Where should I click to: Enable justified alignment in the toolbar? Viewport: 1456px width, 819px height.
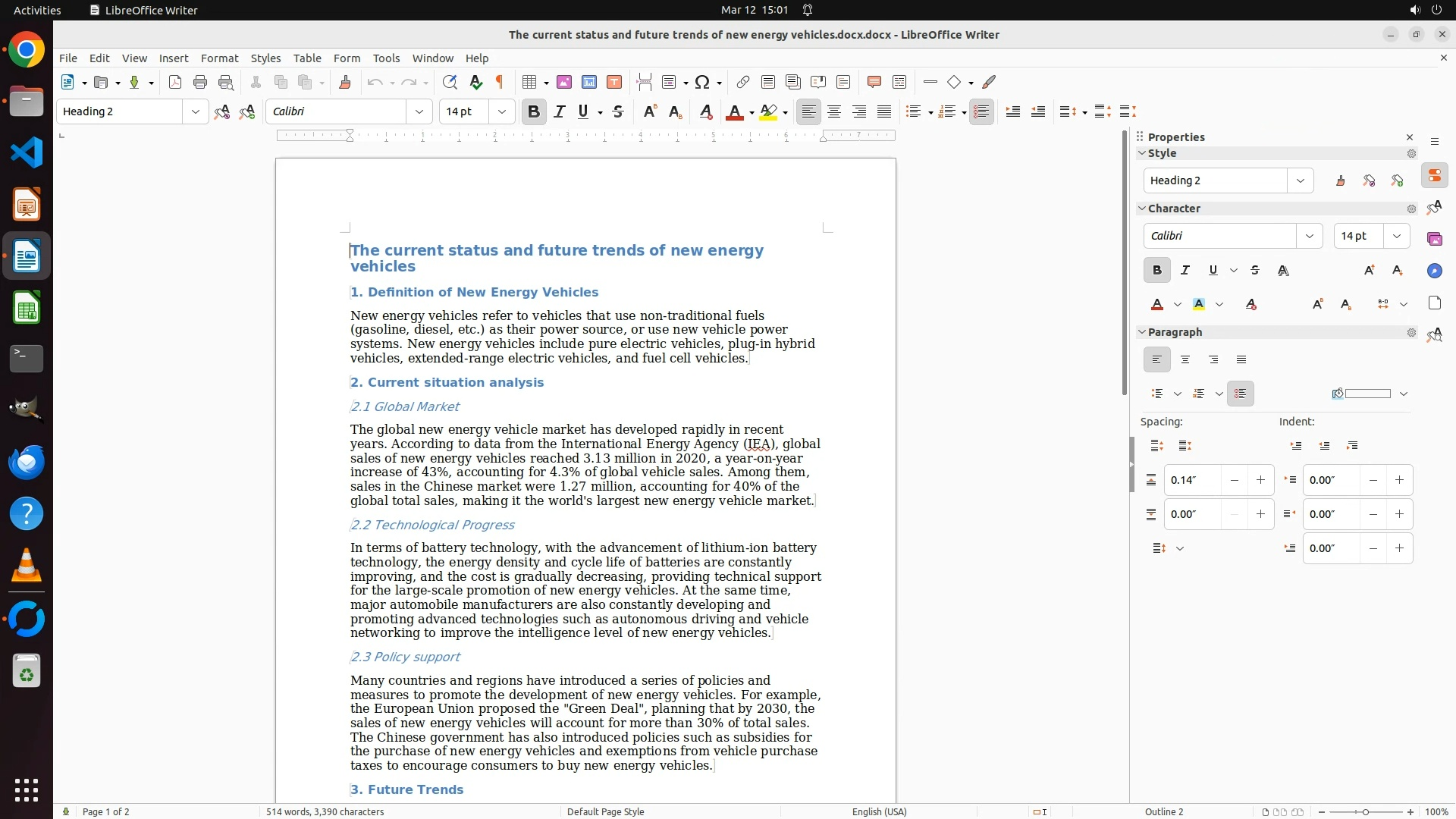click(x=884, y=111)
